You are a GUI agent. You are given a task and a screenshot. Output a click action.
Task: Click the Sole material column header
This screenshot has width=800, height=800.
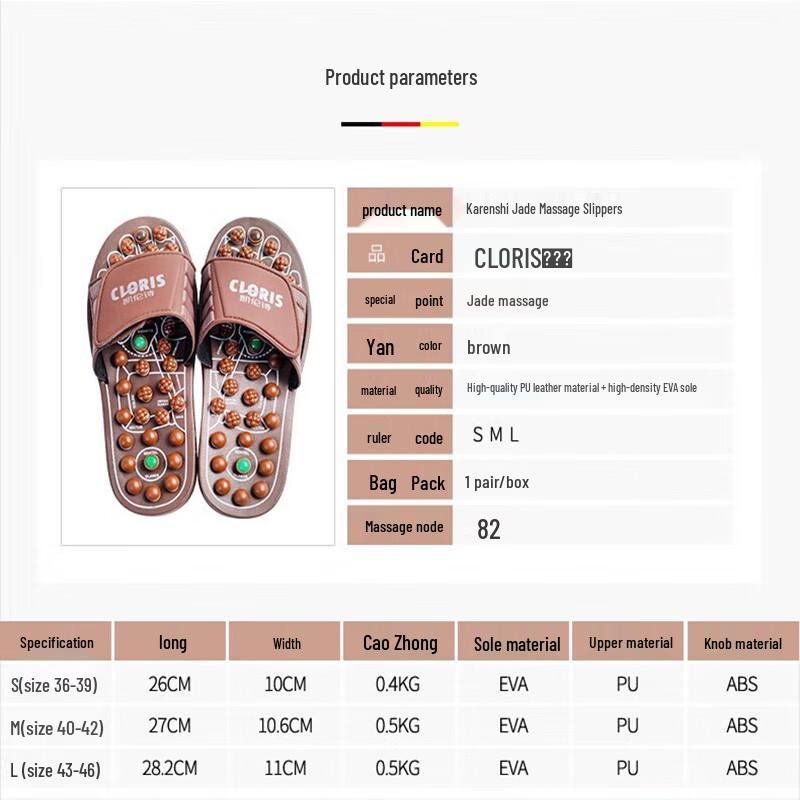click(x=517, y=644)
